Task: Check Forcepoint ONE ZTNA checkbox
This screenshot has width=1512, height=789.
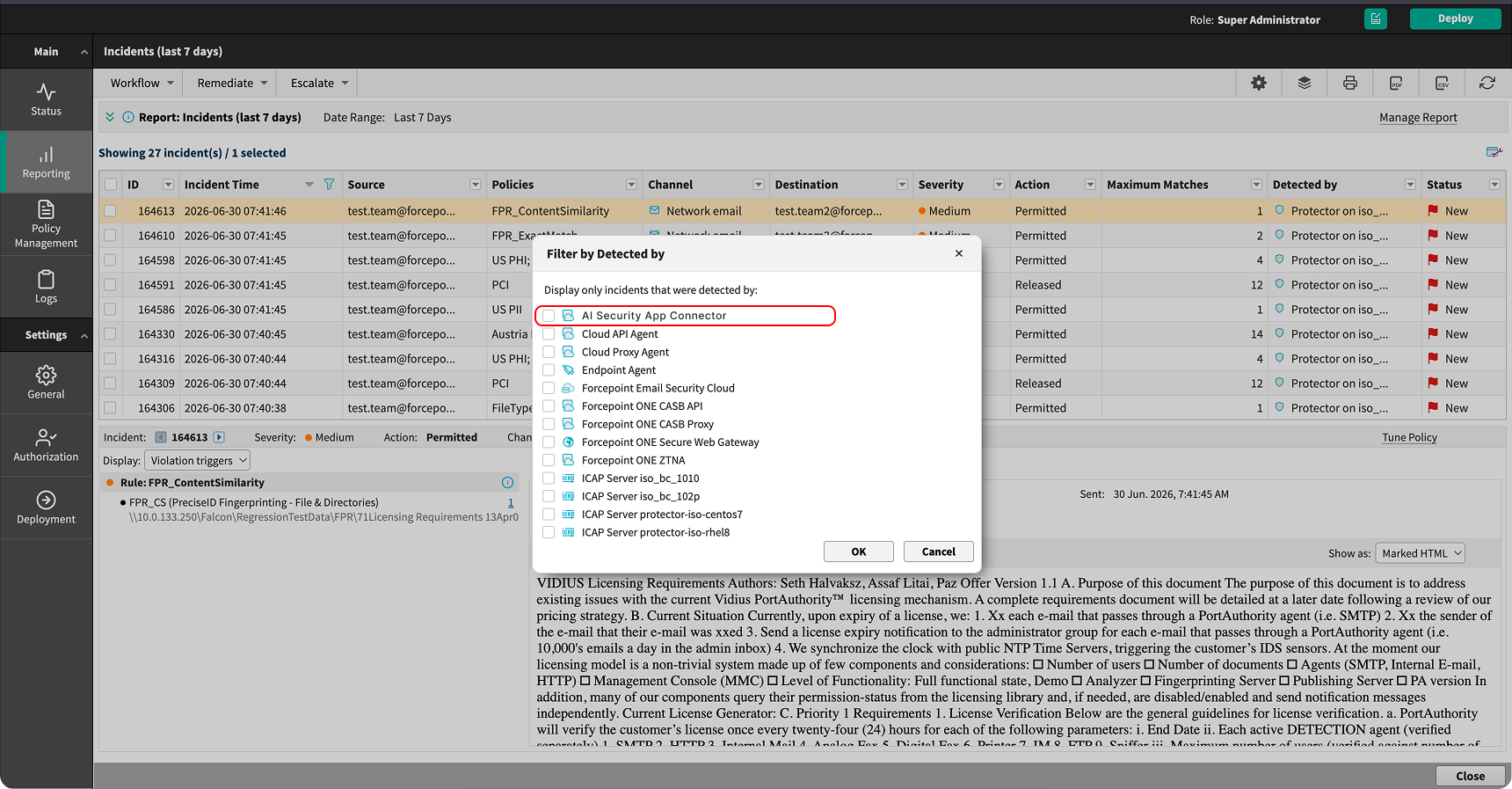Action: click(549, 460)
